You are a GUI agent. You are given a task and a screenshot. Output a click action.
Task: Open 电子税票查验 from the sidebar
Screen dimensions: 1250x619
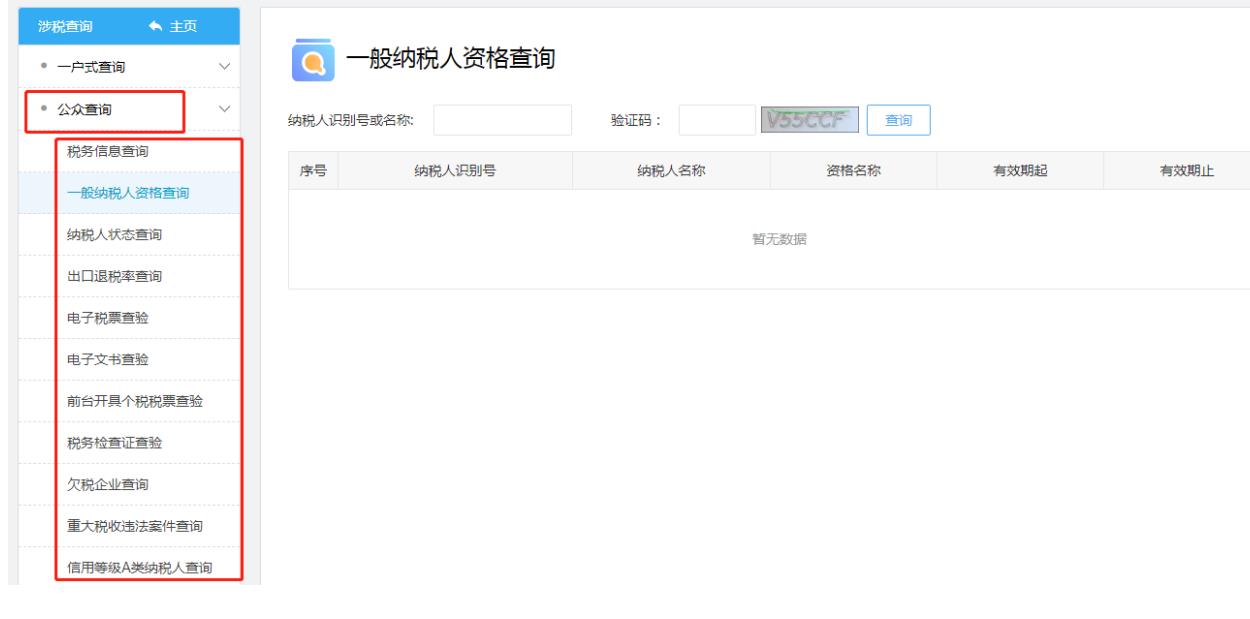coord(107,317)
